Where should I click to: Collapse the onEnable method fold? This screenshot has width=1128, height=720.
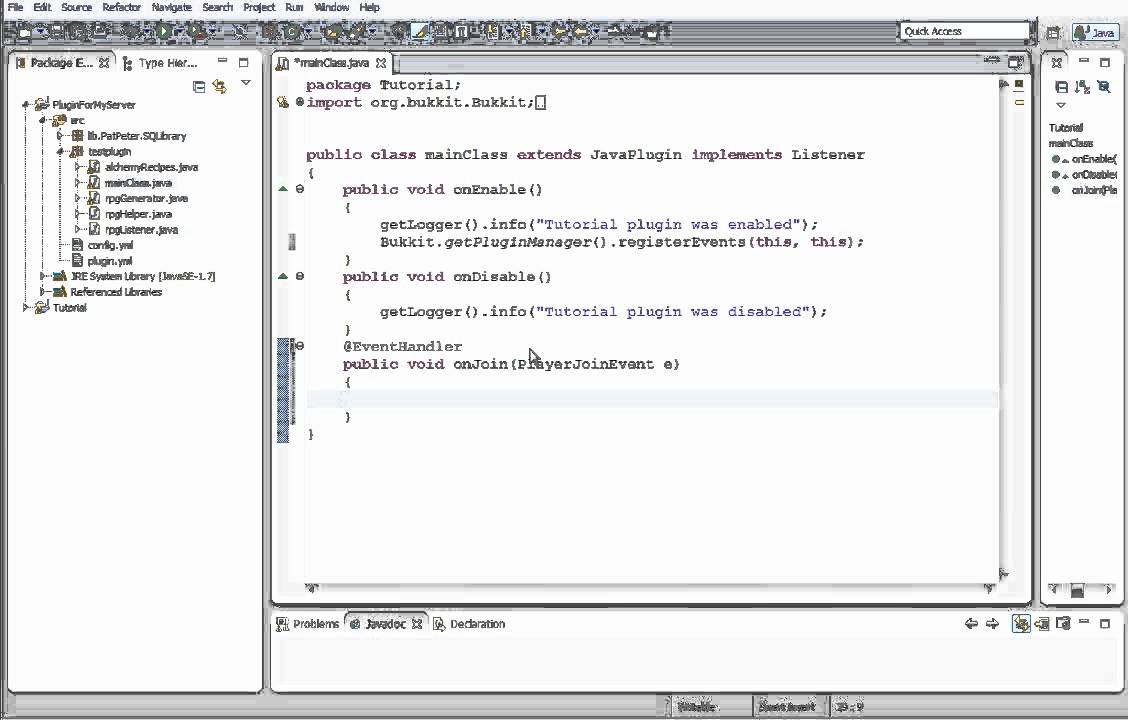tap(300, 189)
